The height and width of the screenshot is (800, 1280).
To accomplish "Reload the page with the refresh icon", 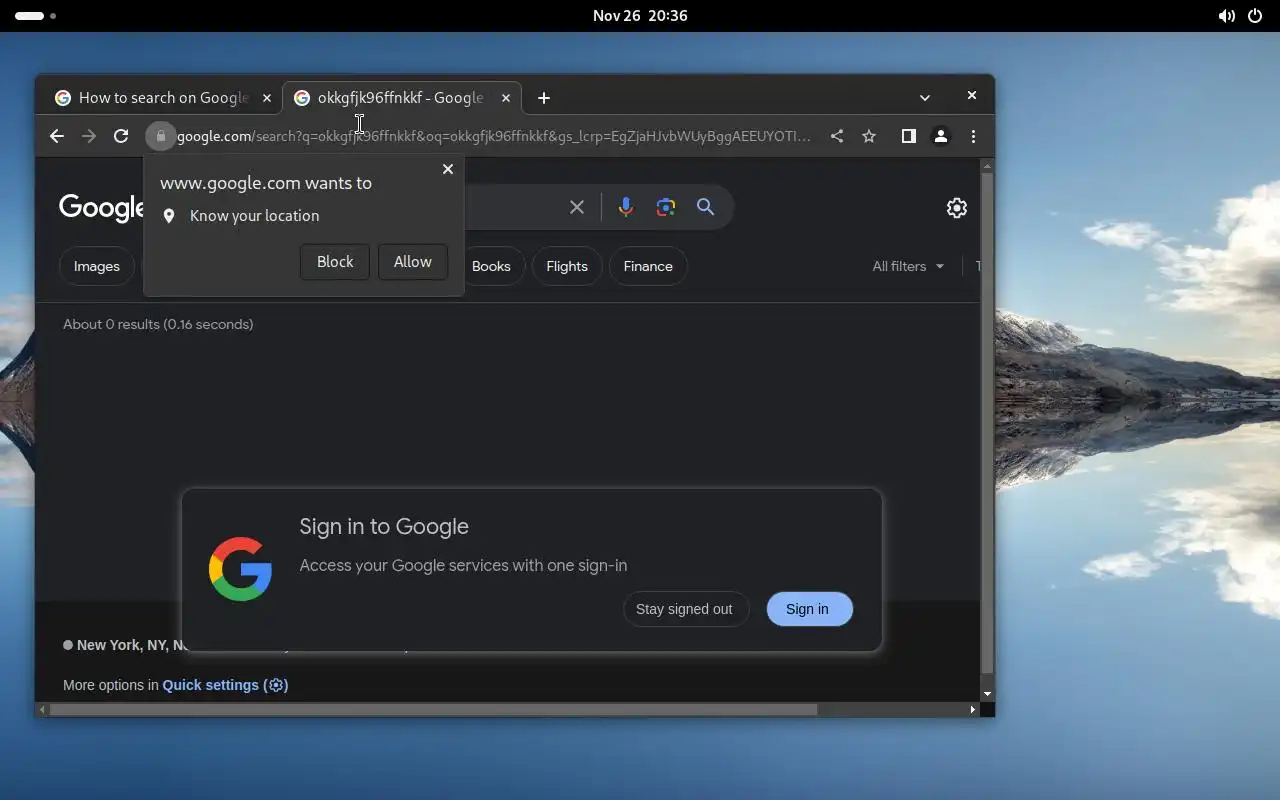I will [121, 136].
